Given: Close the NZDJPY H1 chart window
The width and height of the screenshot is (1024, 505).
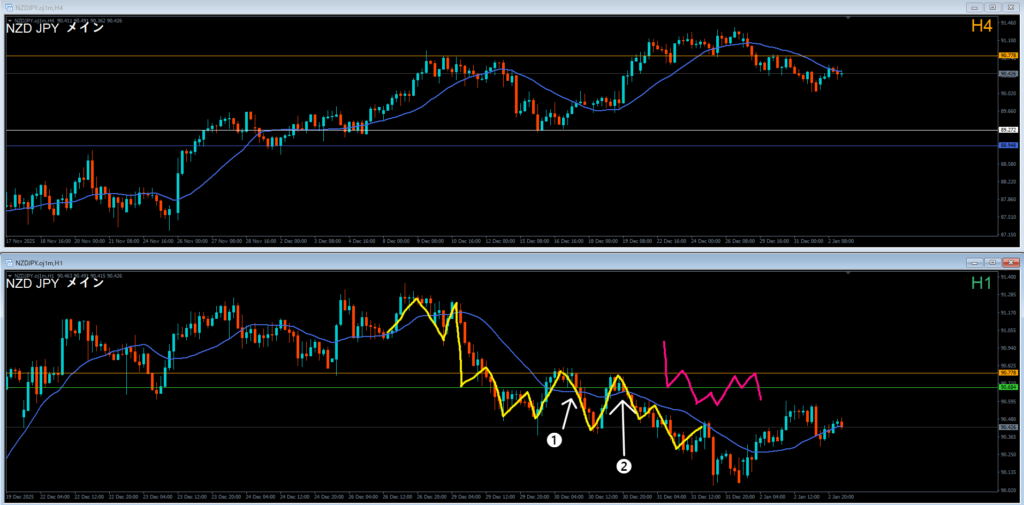Looking at the screenshot, I should pos(1009,262).
